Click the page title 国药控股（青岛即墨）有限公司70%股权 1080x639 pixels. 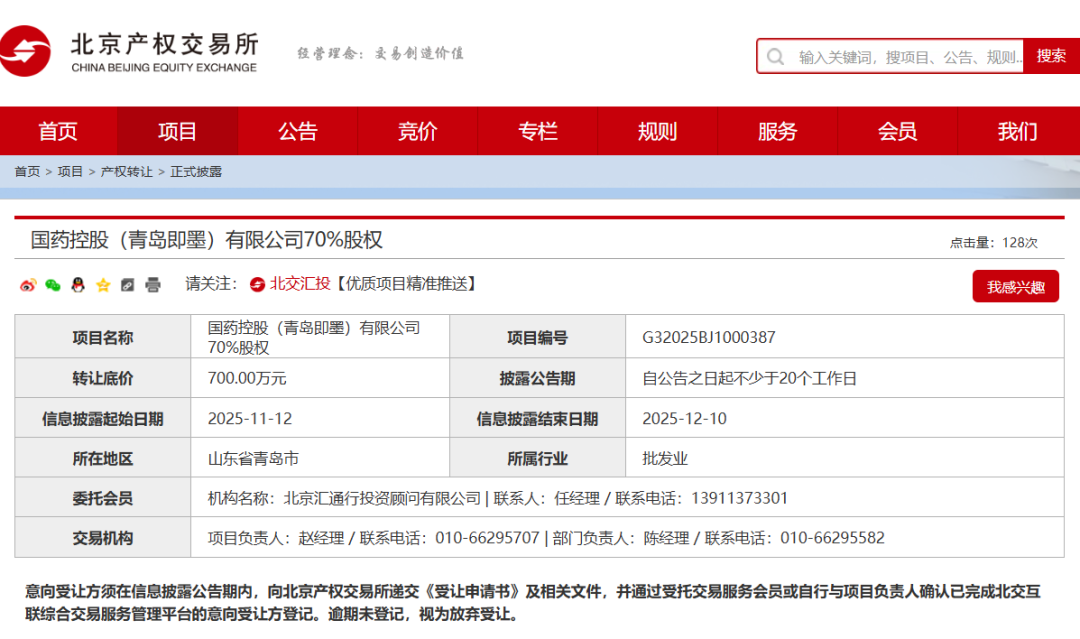207,240
